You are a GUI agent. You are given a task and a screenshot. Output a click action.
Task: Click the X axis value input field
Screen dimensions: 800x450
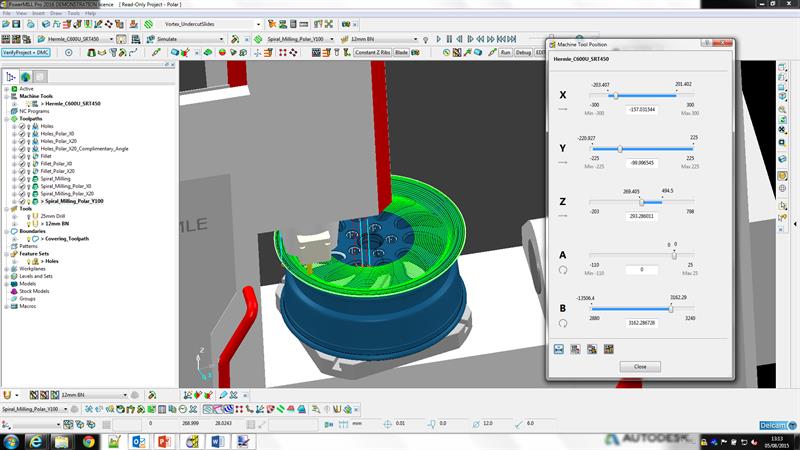tap(642, 110)
